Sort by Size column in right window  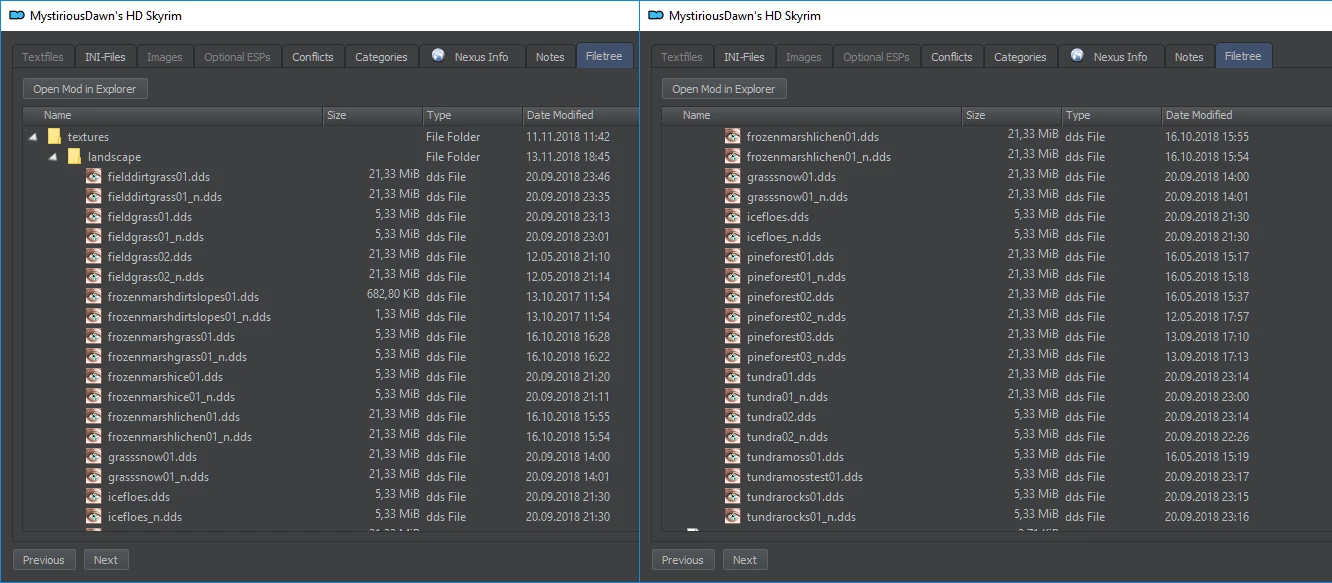tap(1012, 115)
